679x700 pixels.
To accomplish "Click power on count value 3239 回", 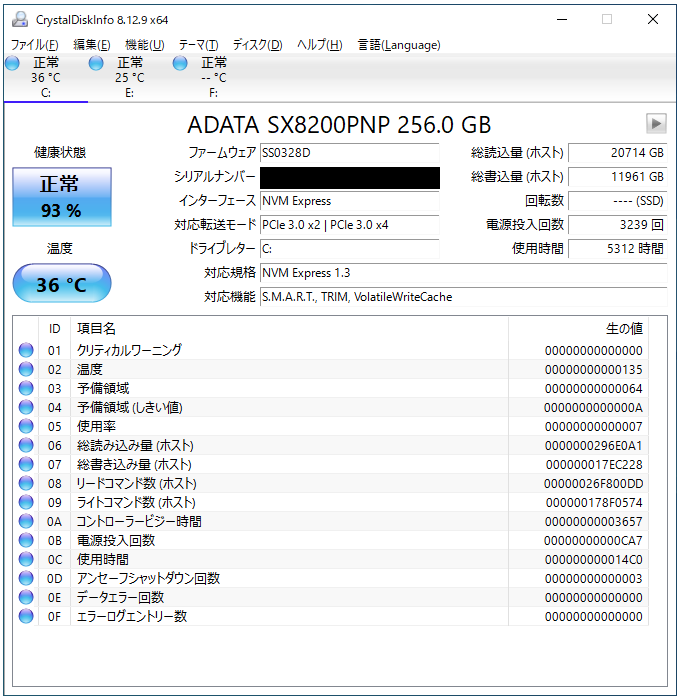I will pos(617,225).
